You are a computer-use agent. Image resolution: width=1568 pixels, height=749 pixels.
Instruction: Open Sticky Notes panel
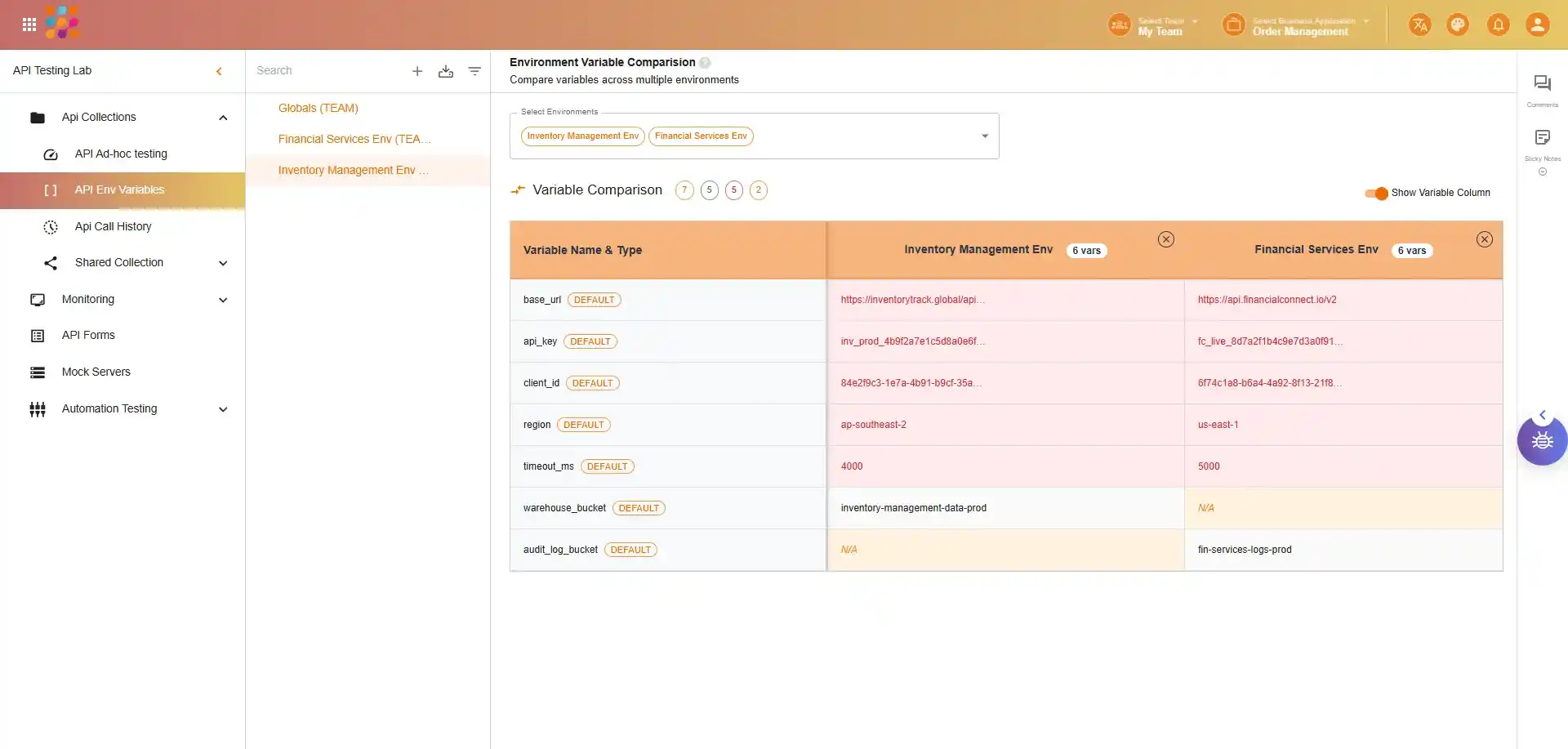1542,138
